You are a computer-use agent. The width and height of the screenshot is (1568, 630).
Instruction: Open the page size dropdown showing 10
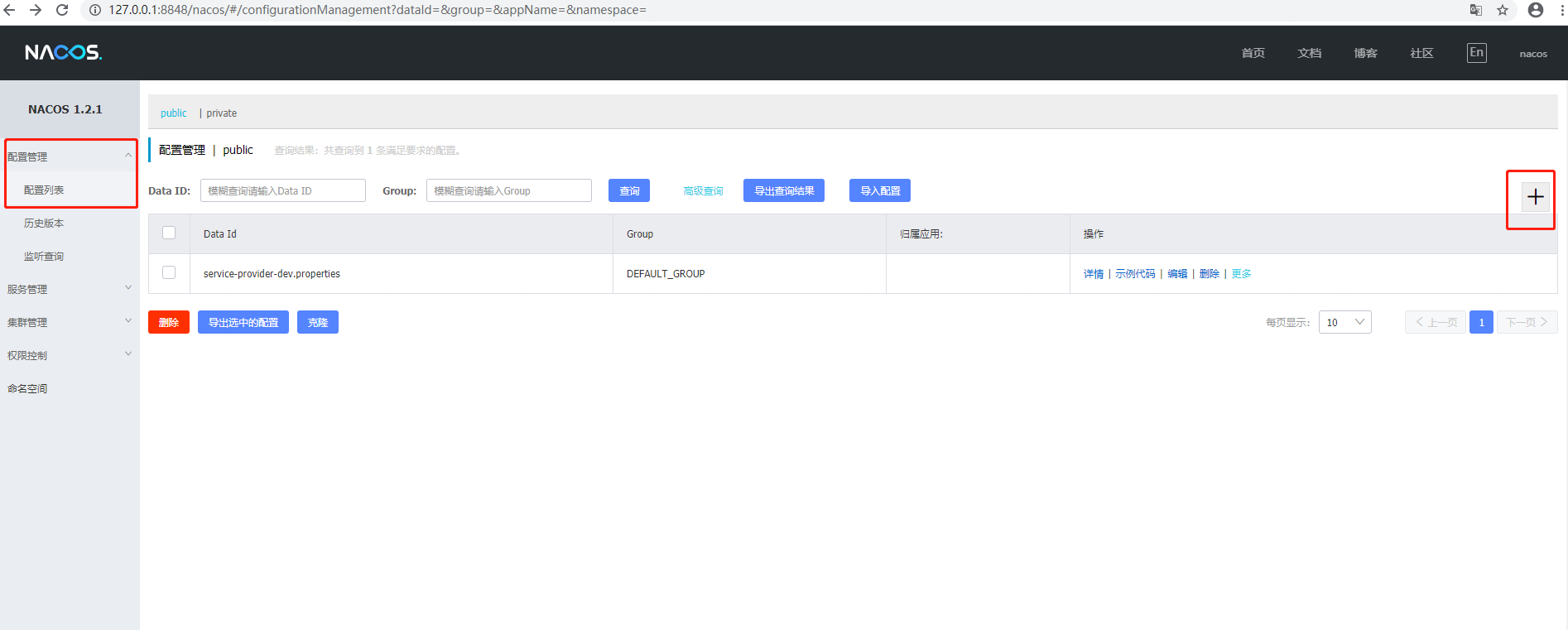point(1344,322)
